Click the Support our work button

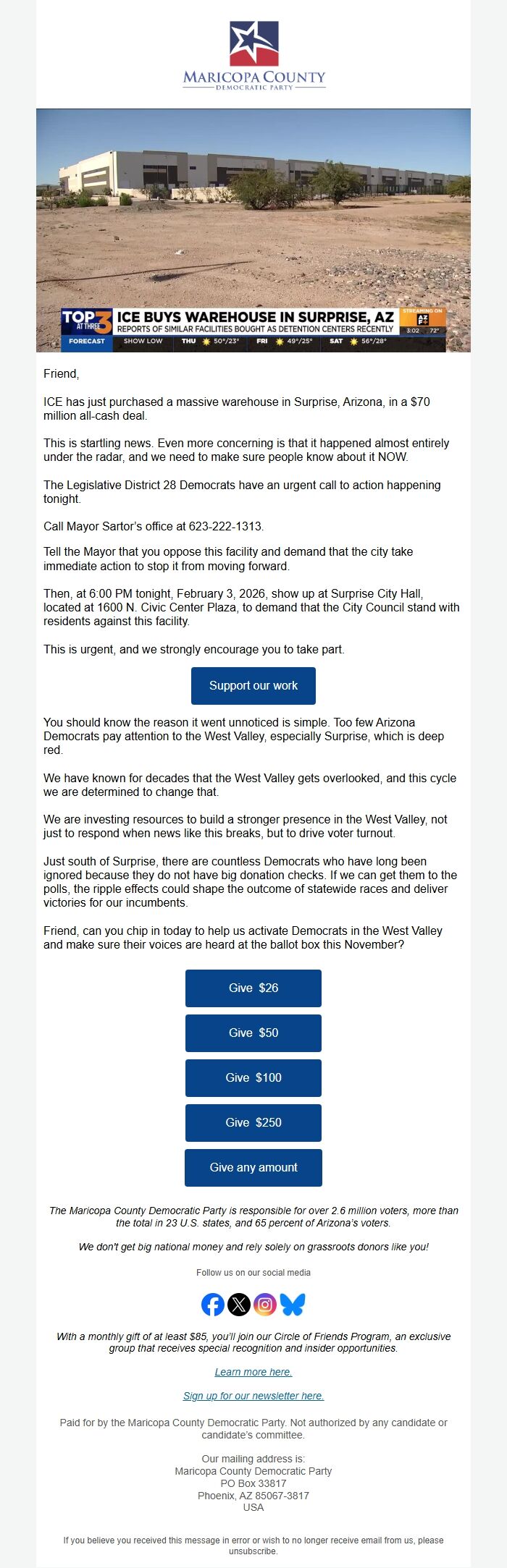pyautogui.click(x=253, y=685)
